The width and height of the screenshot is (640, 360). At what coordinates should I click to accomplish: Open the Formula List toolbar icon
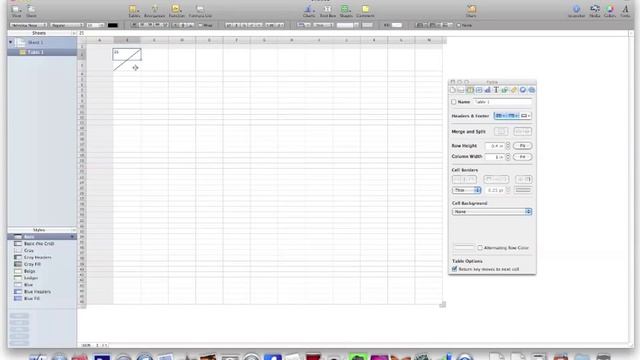(x=200, y=11)
